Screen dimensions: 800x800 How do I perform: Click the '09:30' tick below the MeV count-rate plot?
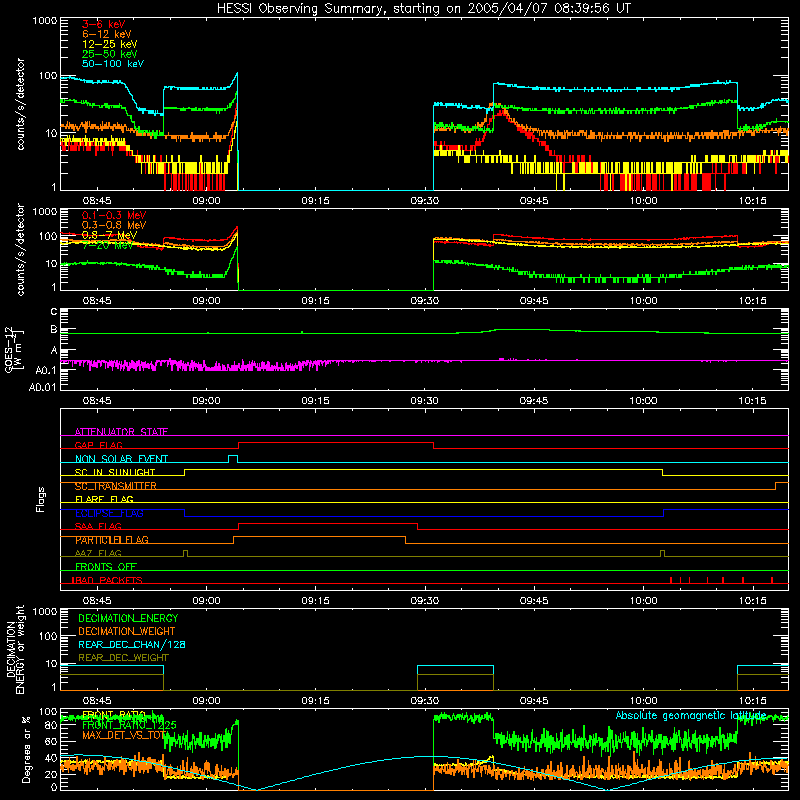(x=424, y=301)
